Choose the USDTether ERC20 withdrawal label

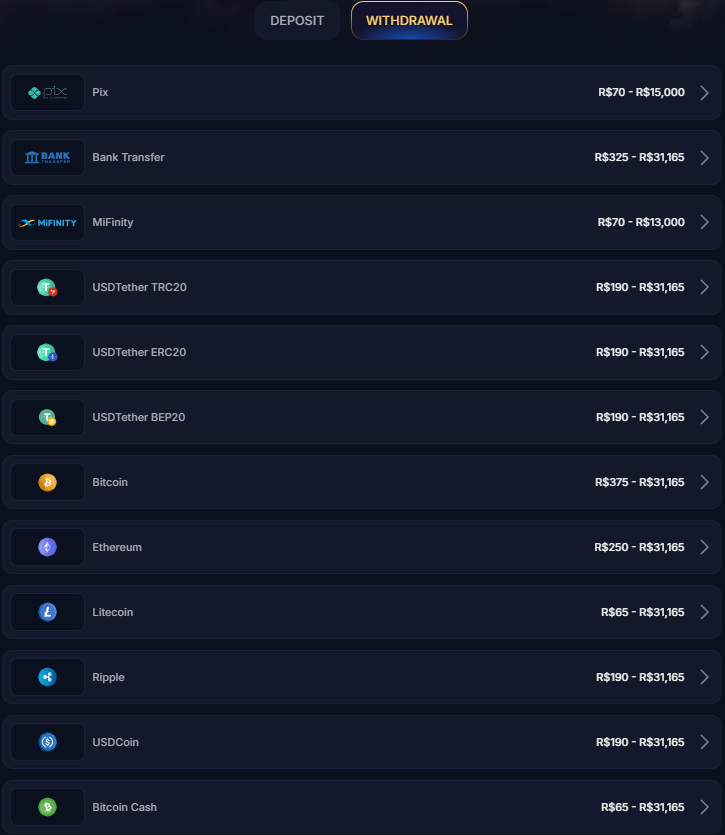coord(139,353)
